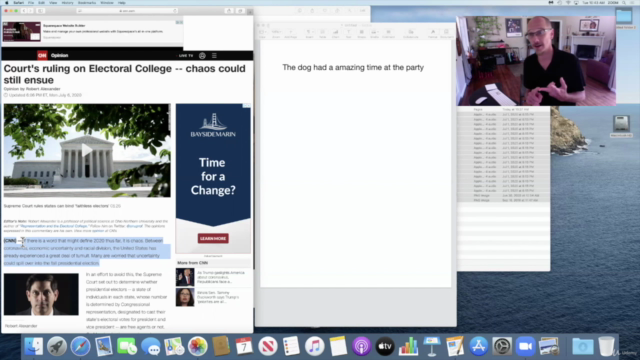This screenshot has height=360, width=640.
Task: Reload page using address bar reload icon
Action: tap(175, 11)
